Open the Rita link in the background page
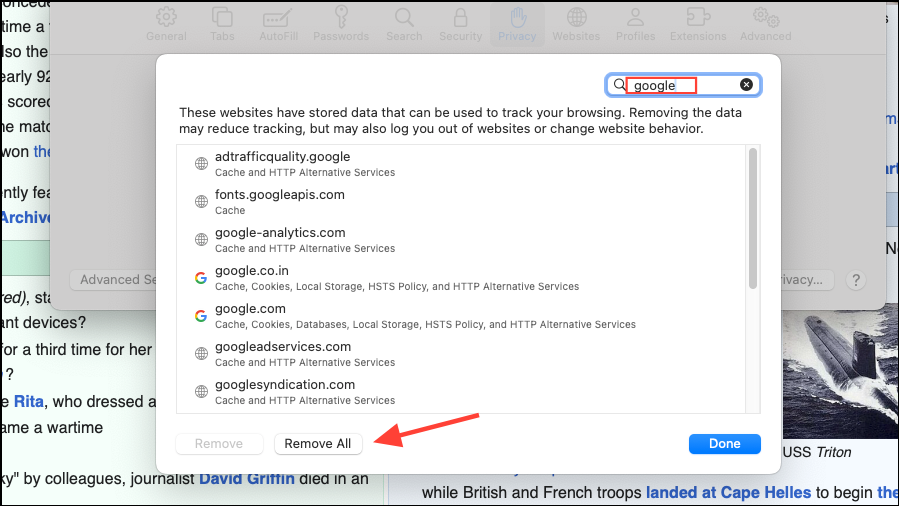Image resolution: width=899 pixels, height=506 pixels. [29, 401]
